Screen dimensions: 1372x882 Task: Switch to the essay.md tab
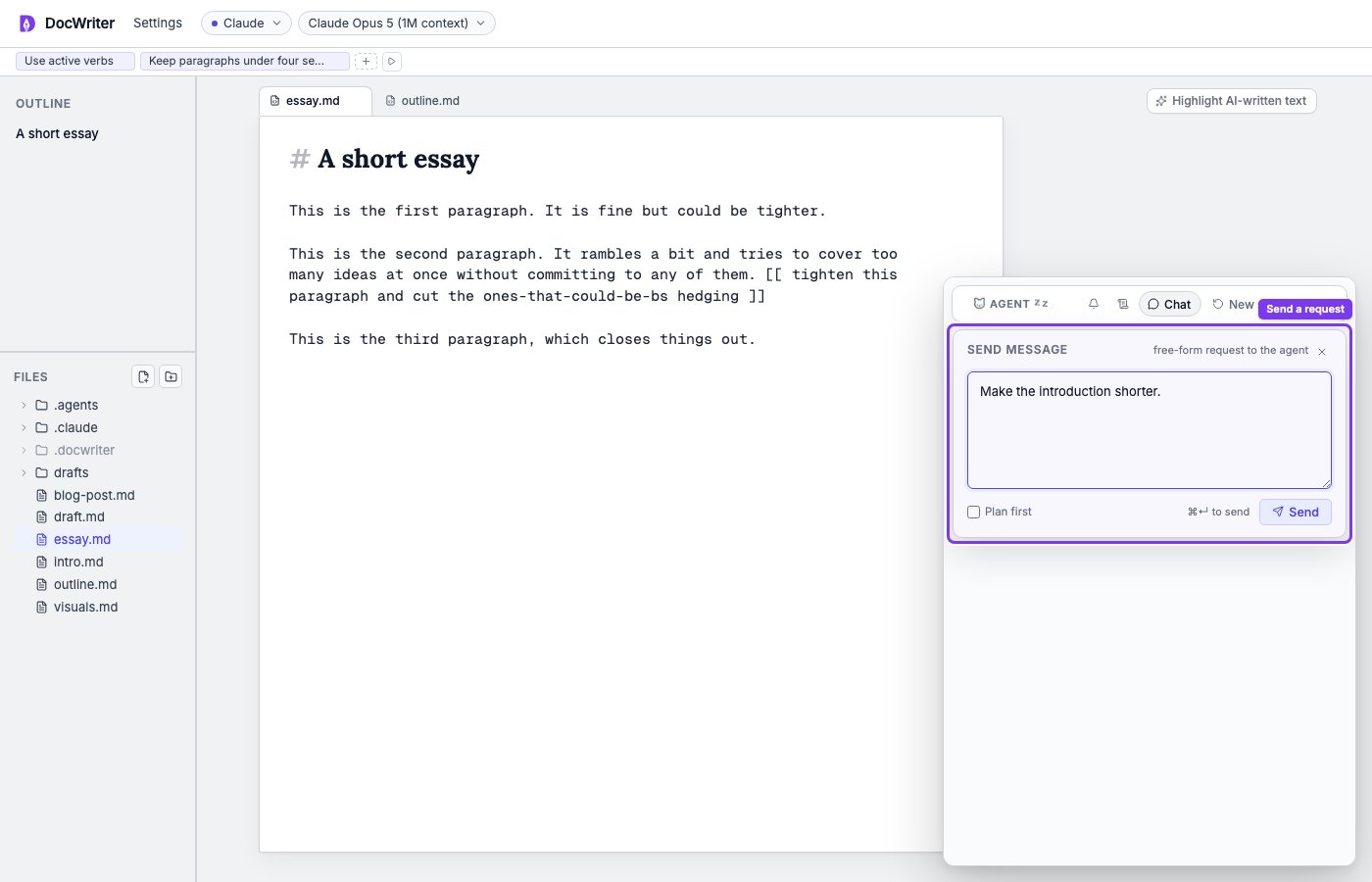pyautogui.click(x=314, y=101)
